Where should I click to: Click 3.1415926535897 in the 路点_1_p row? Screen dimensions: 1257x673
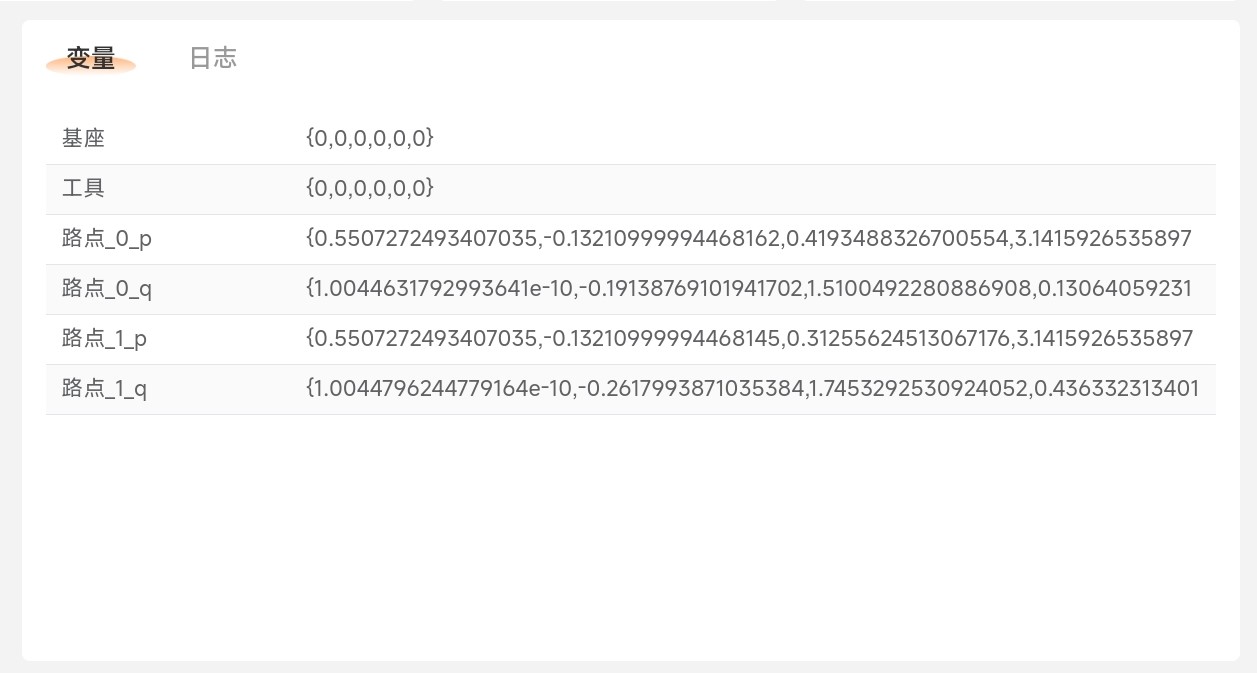click(x=1104, y=339)
